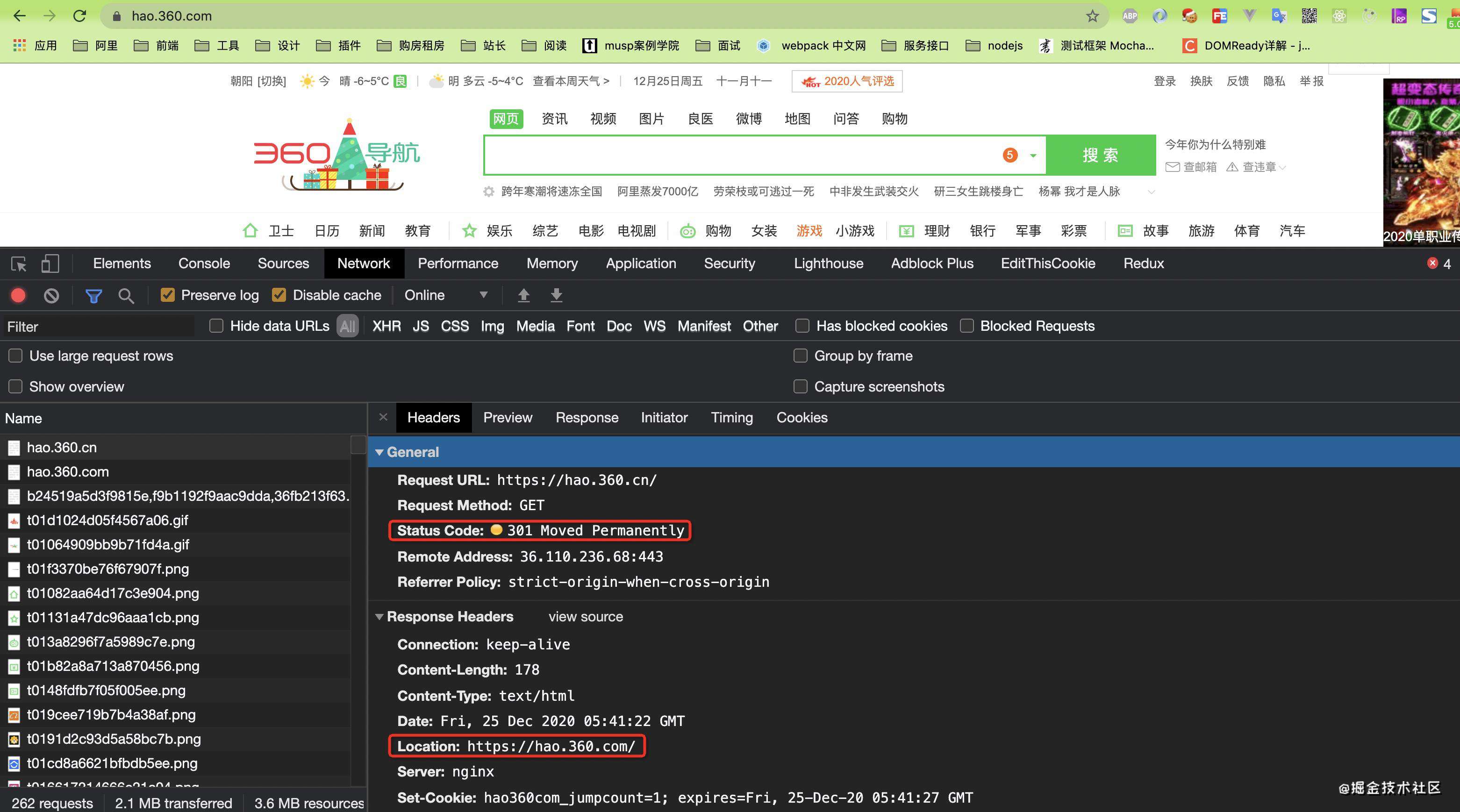
Task: Import HAR file with upload arrow
Action: [524, 295]
